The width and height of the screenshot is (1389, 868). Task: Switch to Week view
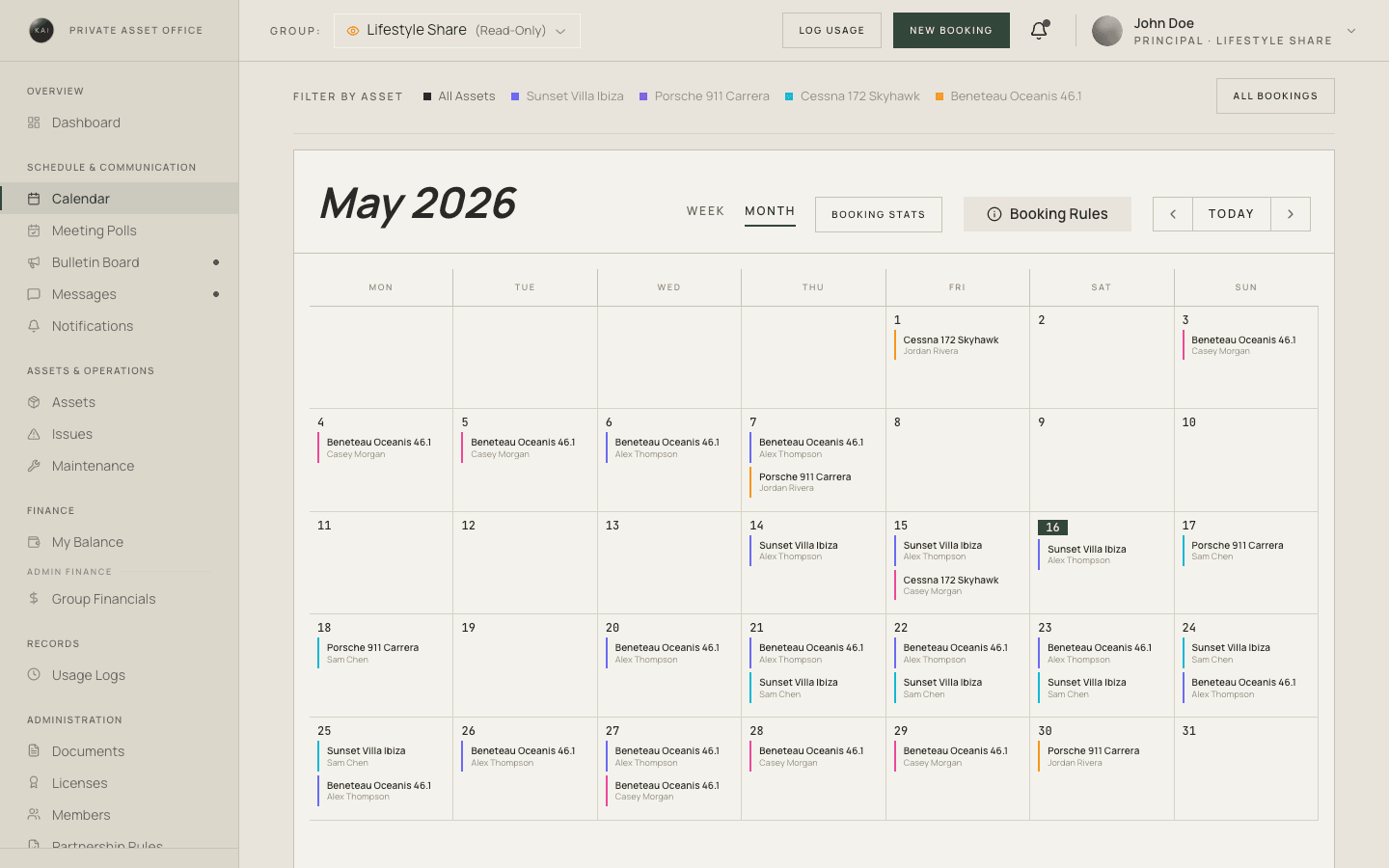tap(705, 211)
